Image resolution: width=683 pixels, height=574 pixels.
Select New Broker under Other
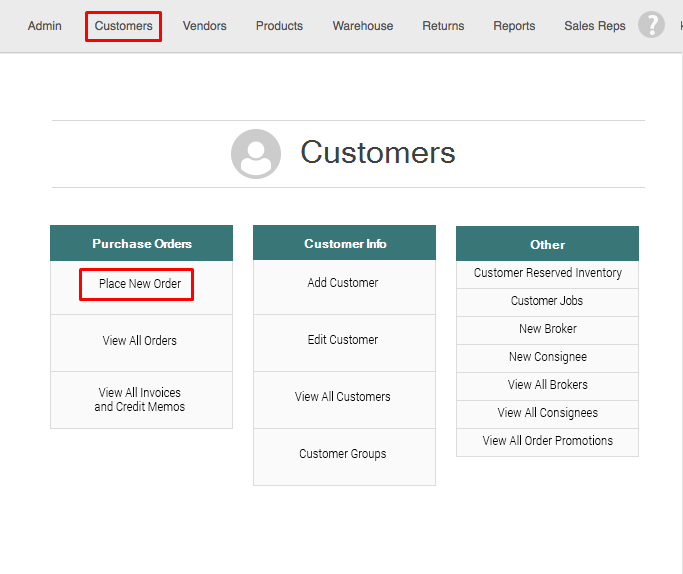tap(547, 329)
